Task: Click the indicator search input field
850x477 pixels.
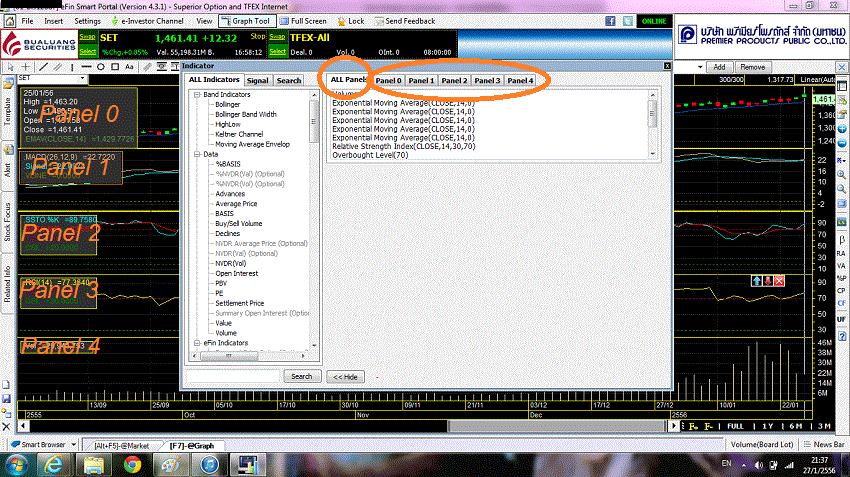Action: (233, 376)
